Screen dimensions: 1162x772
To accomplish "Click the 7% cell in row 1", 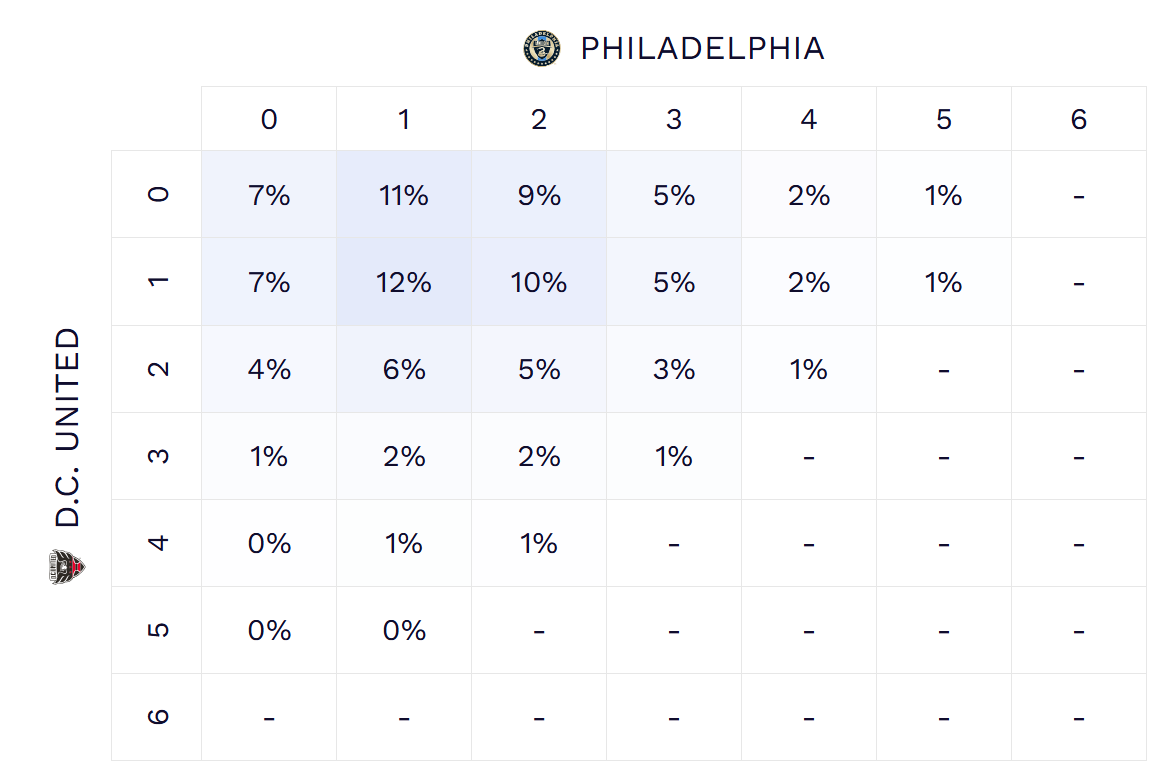I will 269,282.
